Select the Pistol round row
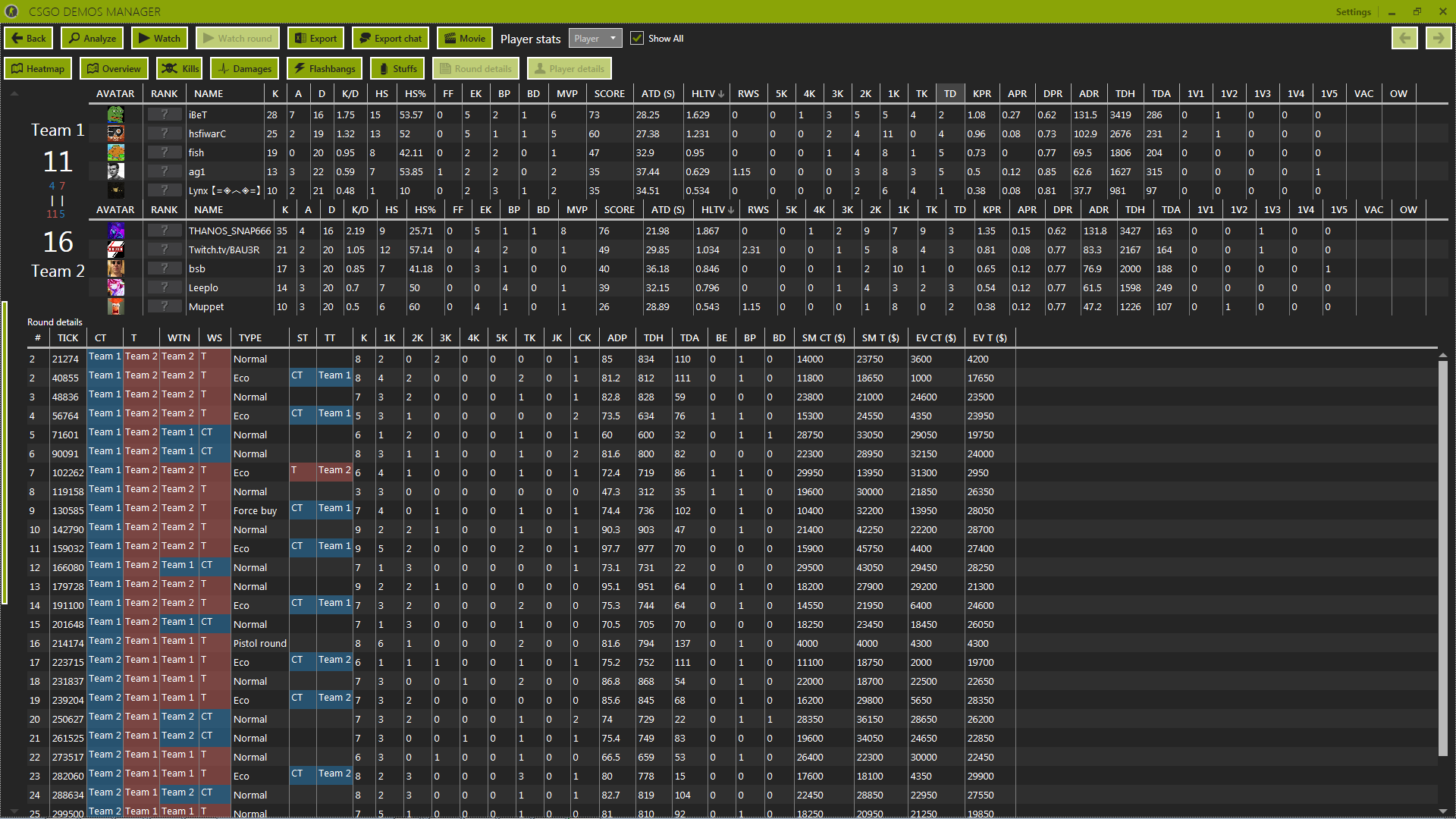 732,643
